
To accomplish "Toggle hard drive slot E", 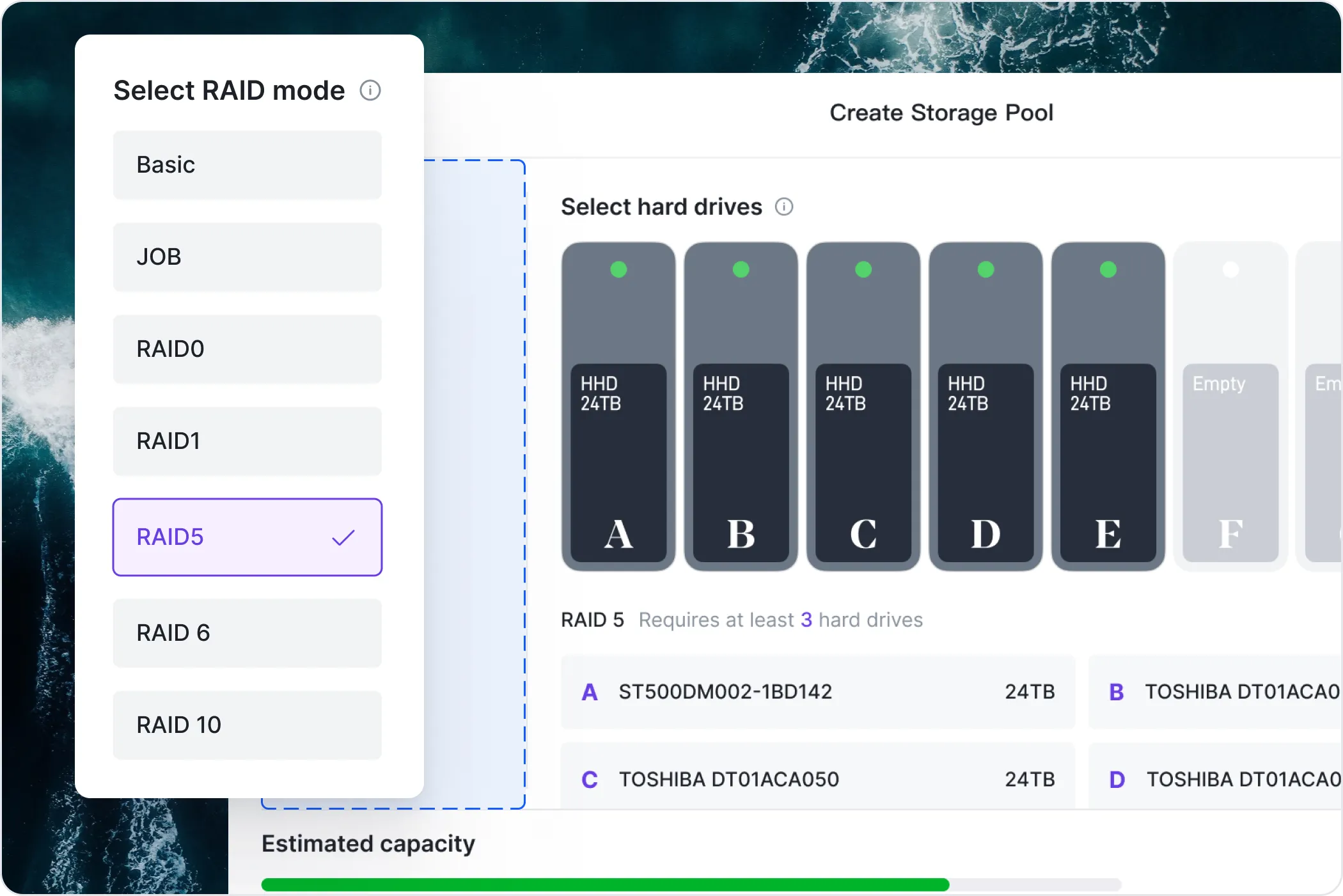I will [x=1108, y=406].
